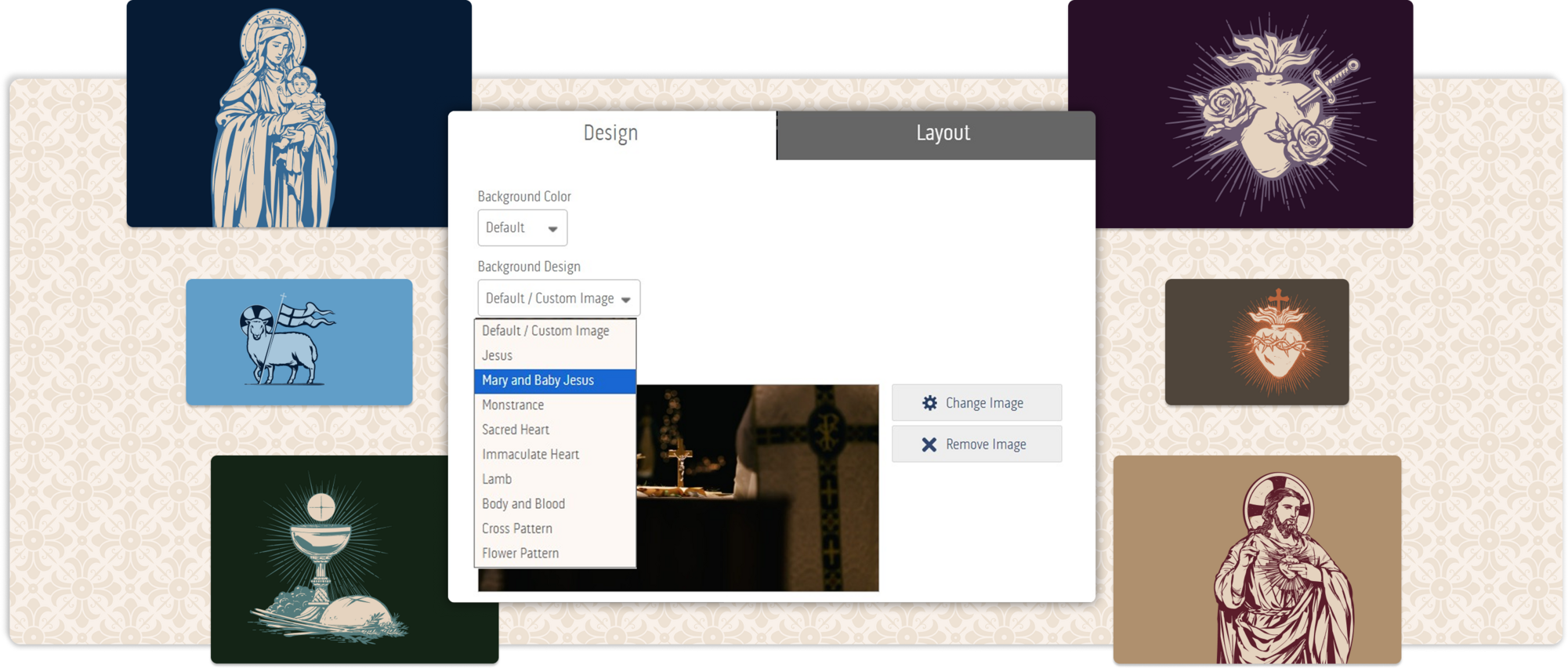Click the altar photo preview image
The image size is (1568, 668).
(756, 486)
